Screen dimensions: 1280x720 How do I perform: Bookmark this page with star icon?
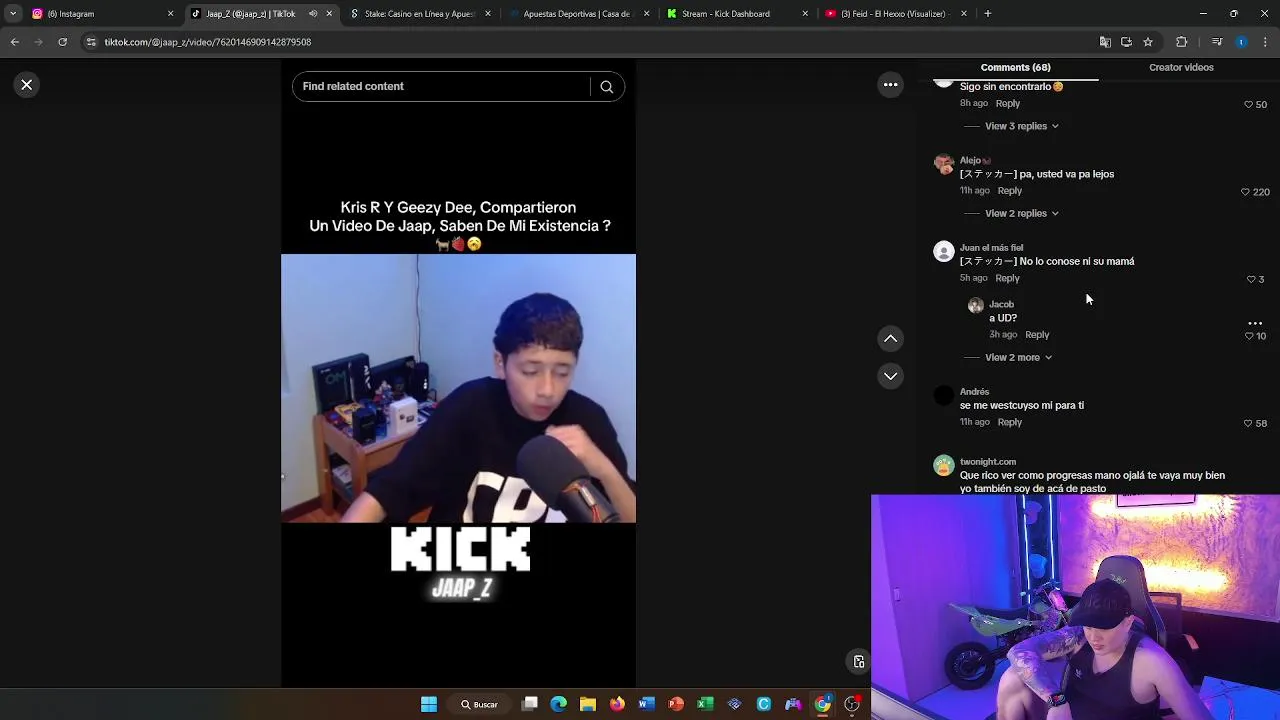pos(1148,42)
